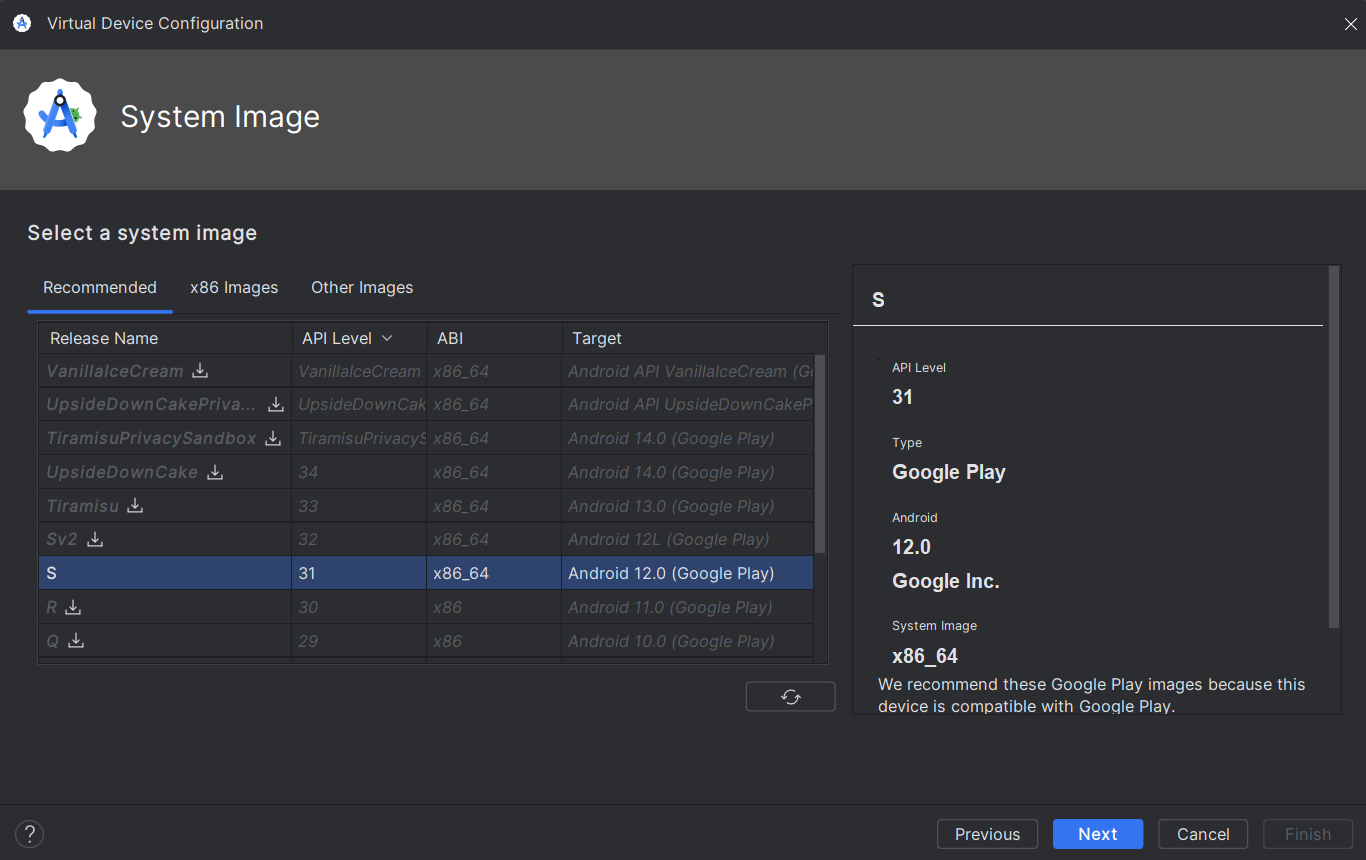Go back with the Previous button
Image resolution: width=1366 pixels, height=860 pixels.
pos(988,834)
